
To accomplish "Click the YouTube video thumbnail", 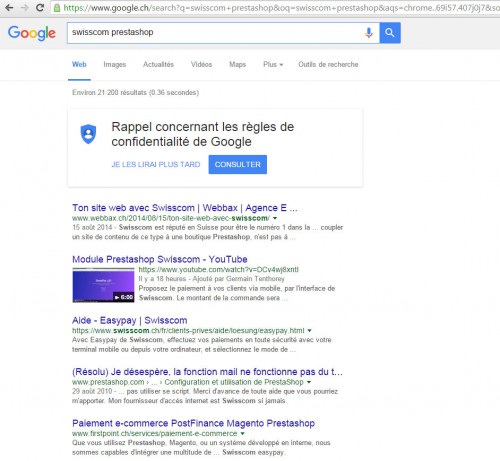I will (103, 285).
